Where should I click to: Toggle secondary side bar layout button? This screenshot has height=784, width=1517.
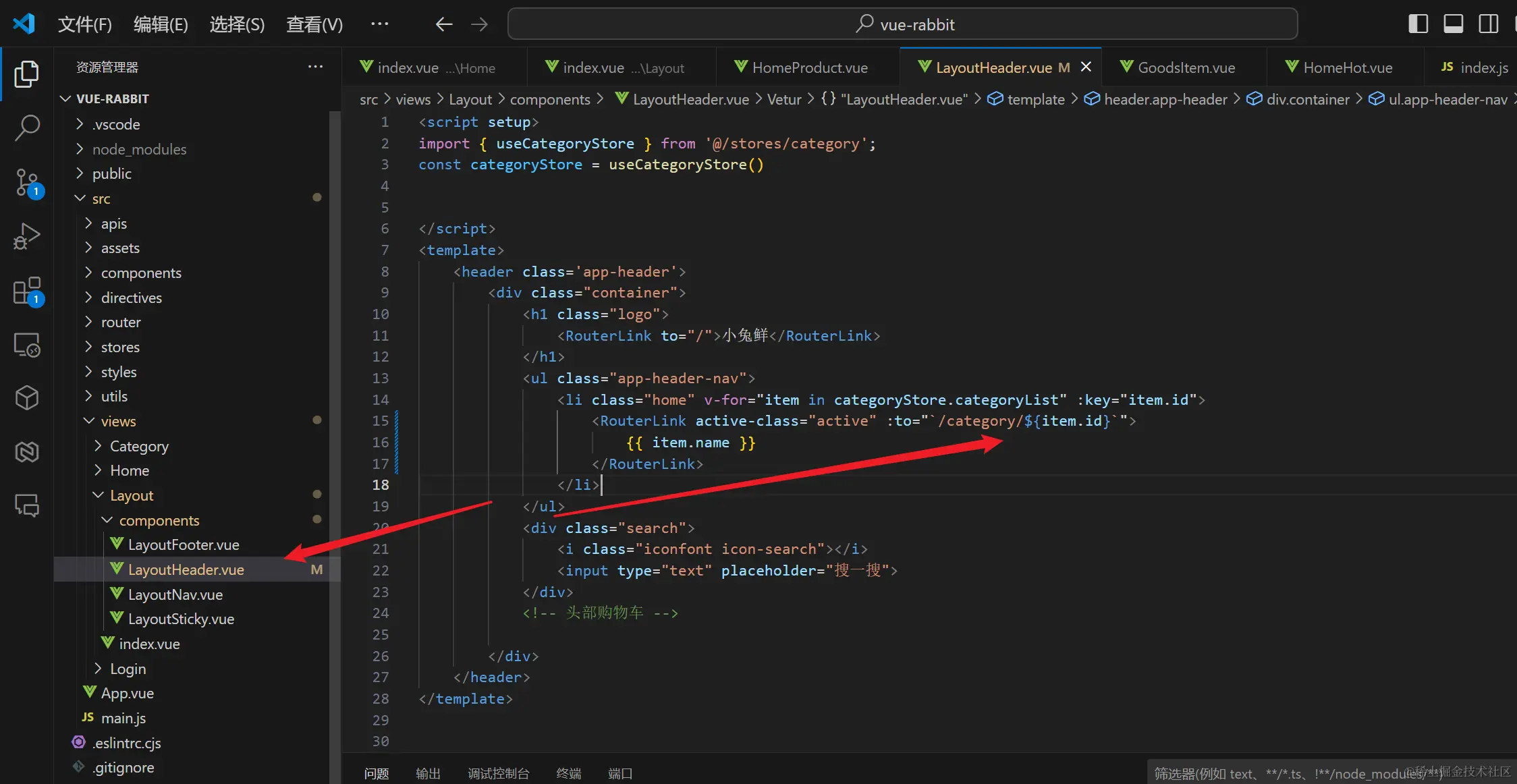(1488, 24)
